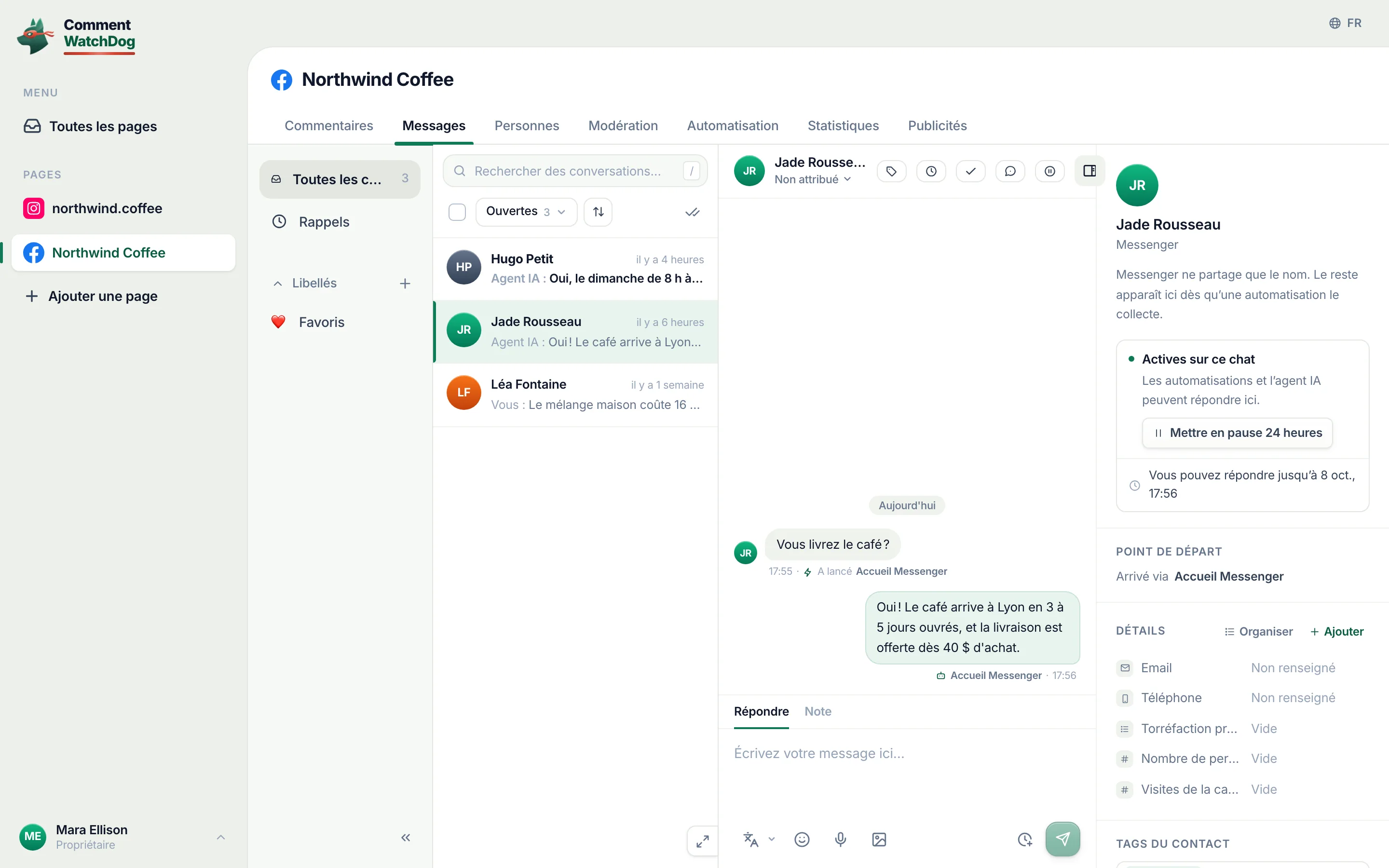Set a reminder with the clock icon in chat header

click(931, 171)
